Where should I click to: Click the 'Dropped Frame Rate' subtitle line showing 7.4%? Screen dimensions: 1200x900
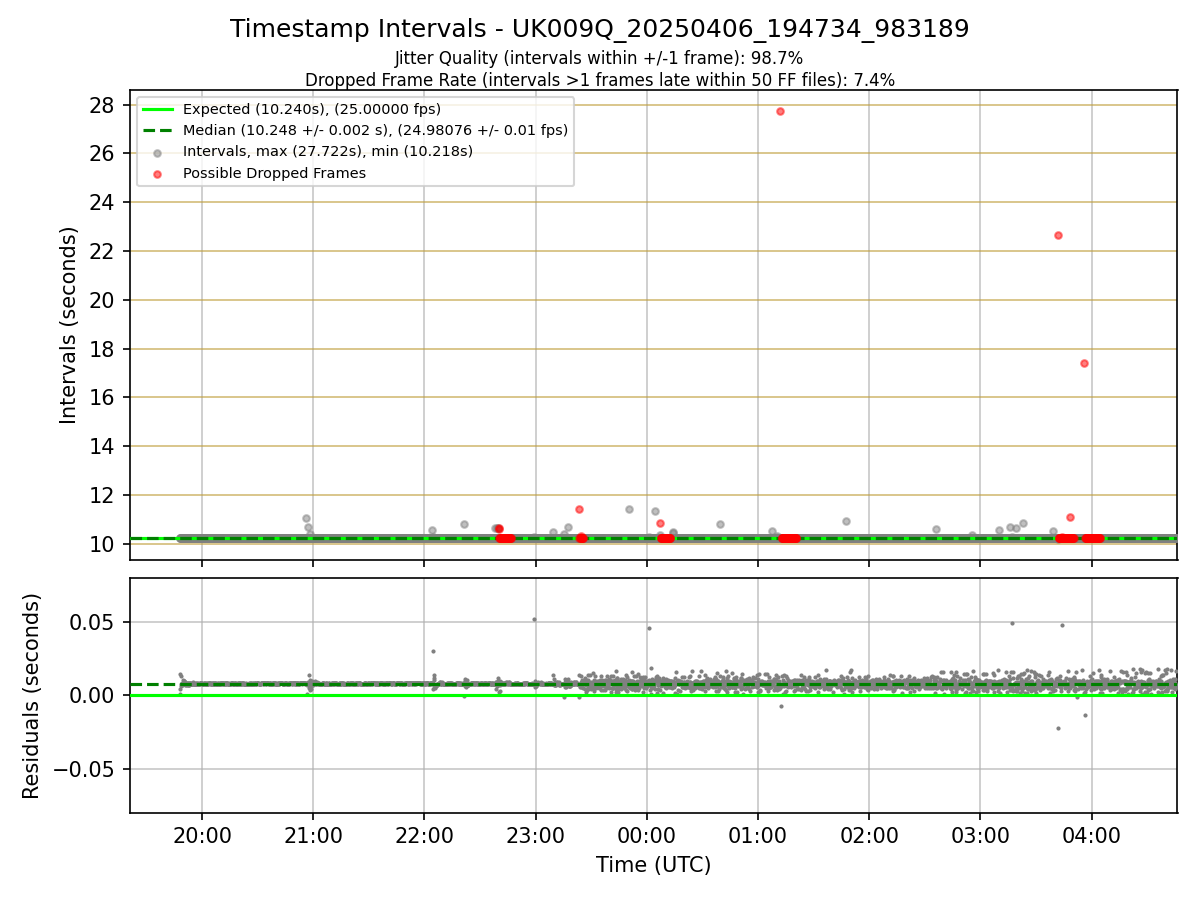[x=599, y=79]
